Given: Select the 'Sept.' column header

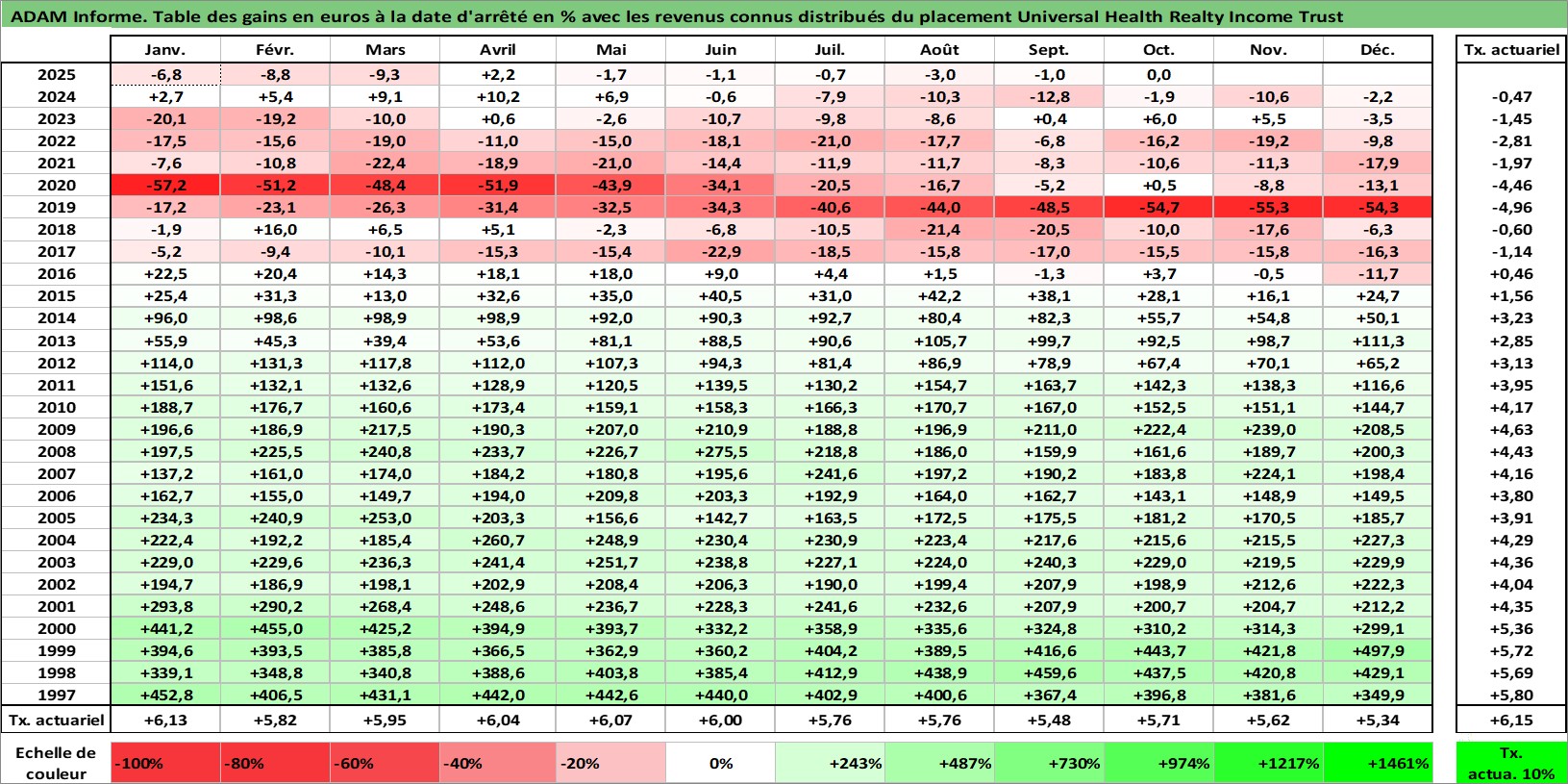Looking at the screenshot, I should (x=1050, y=50).
